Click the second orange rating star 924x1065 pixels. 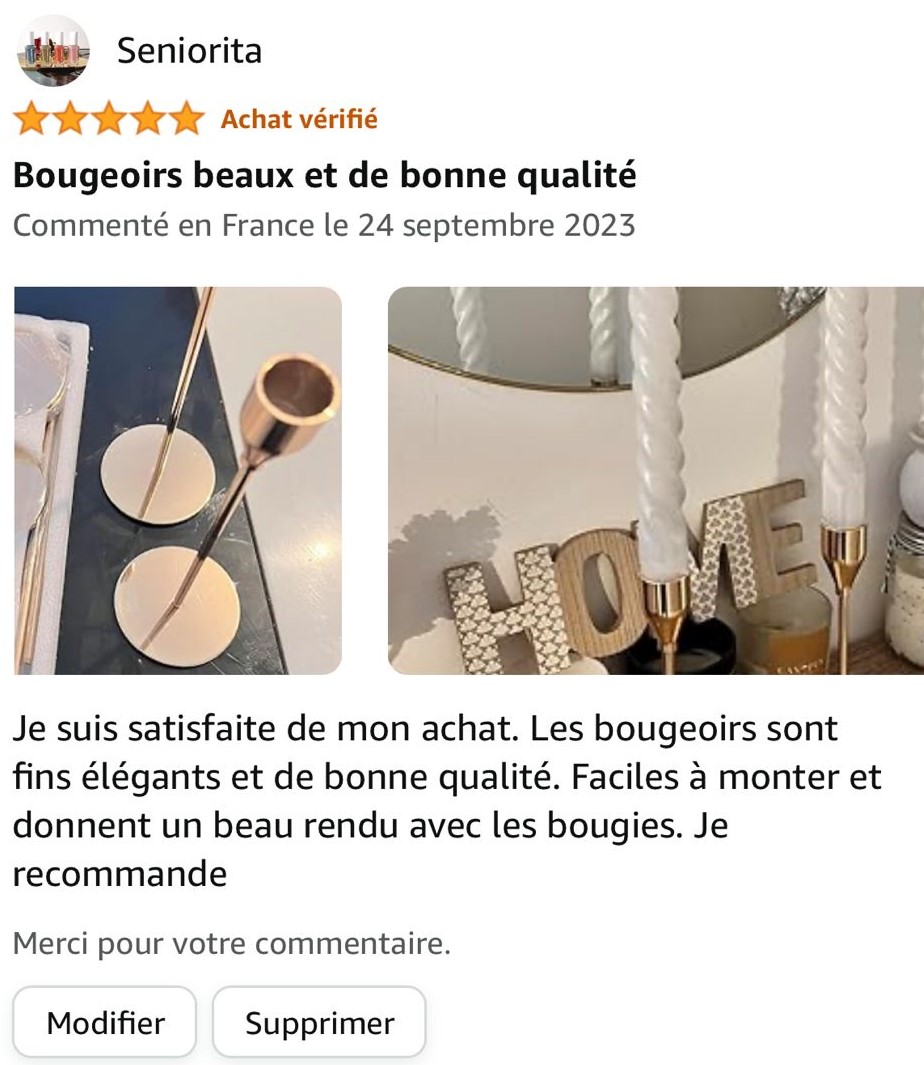point(70,119)
